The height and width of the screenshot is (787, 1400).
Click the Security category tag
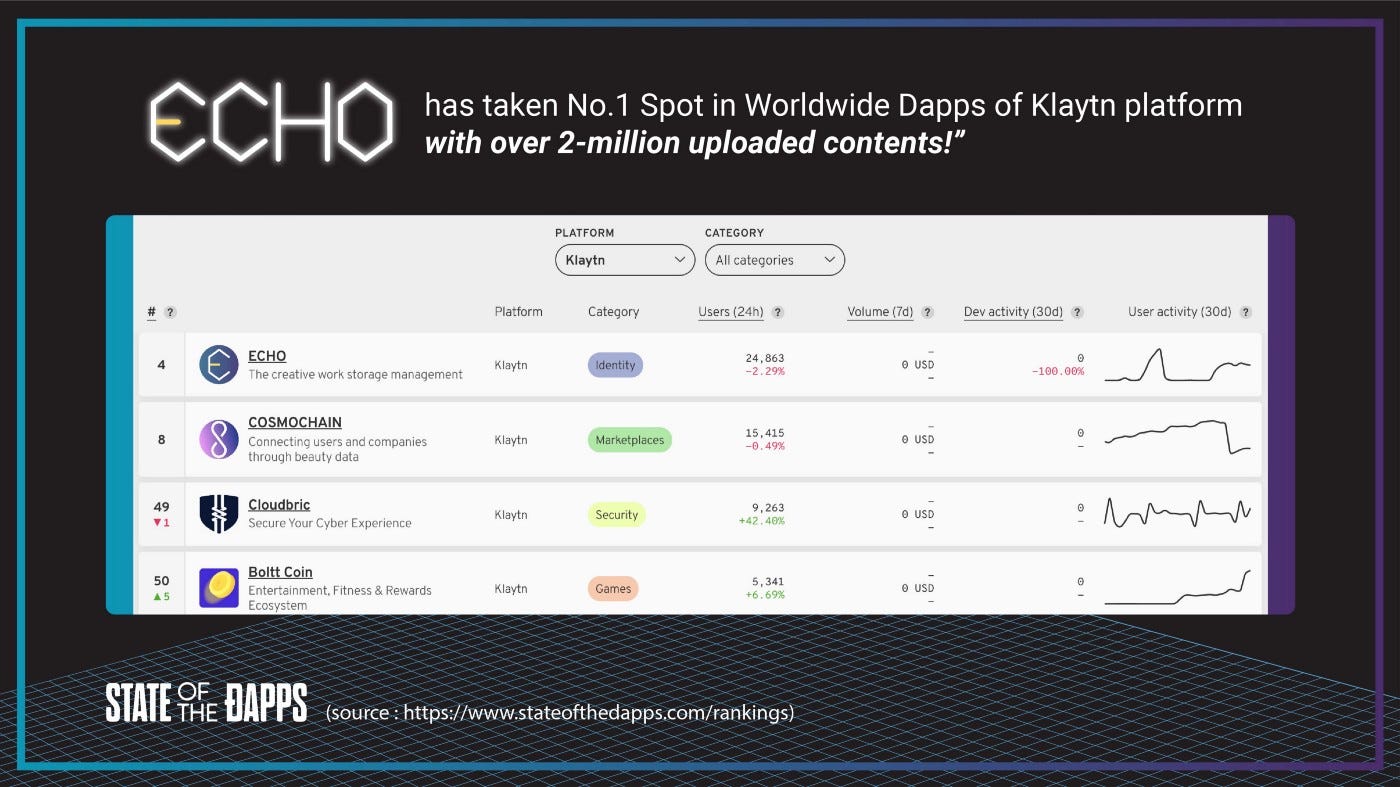617,515
